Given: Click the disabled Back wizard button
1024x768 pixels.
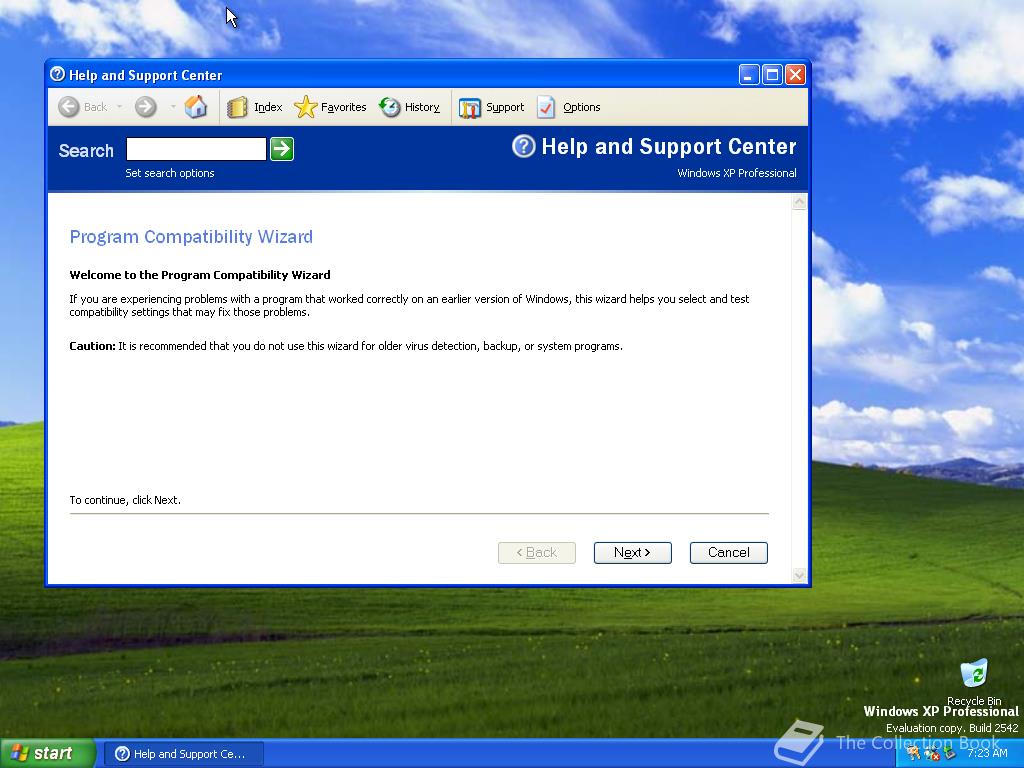Looking at the screenshot, I should pos(536,552).
